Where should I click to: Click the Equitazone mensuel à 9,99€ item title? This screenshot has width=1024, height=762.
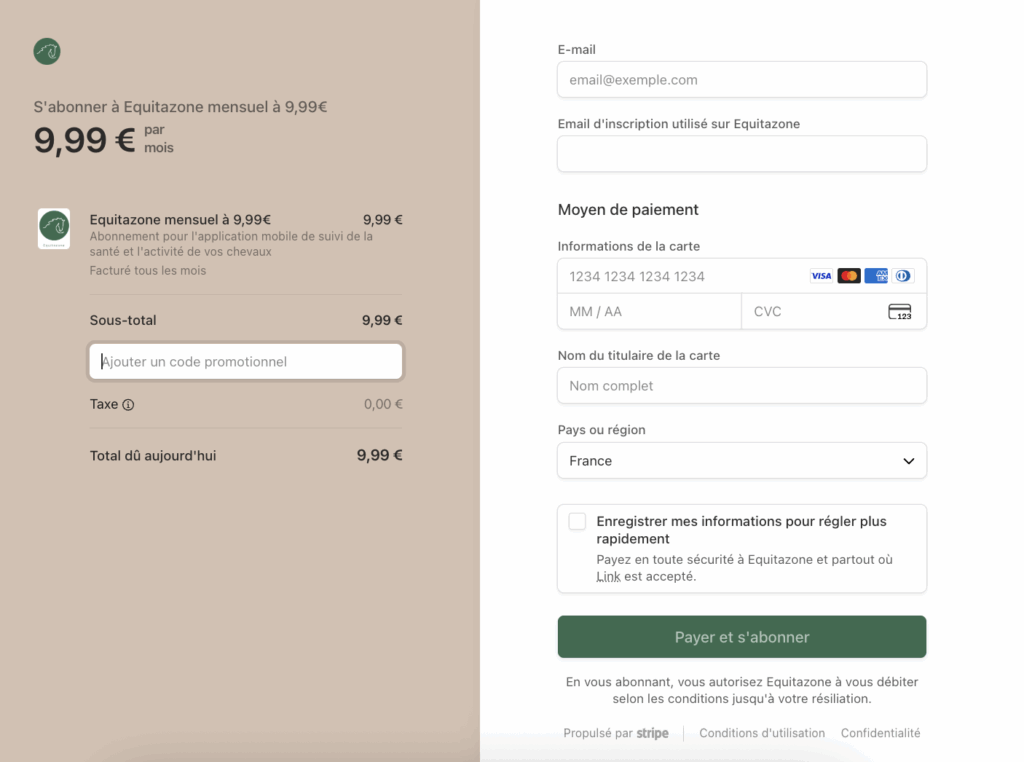point(180,220)
